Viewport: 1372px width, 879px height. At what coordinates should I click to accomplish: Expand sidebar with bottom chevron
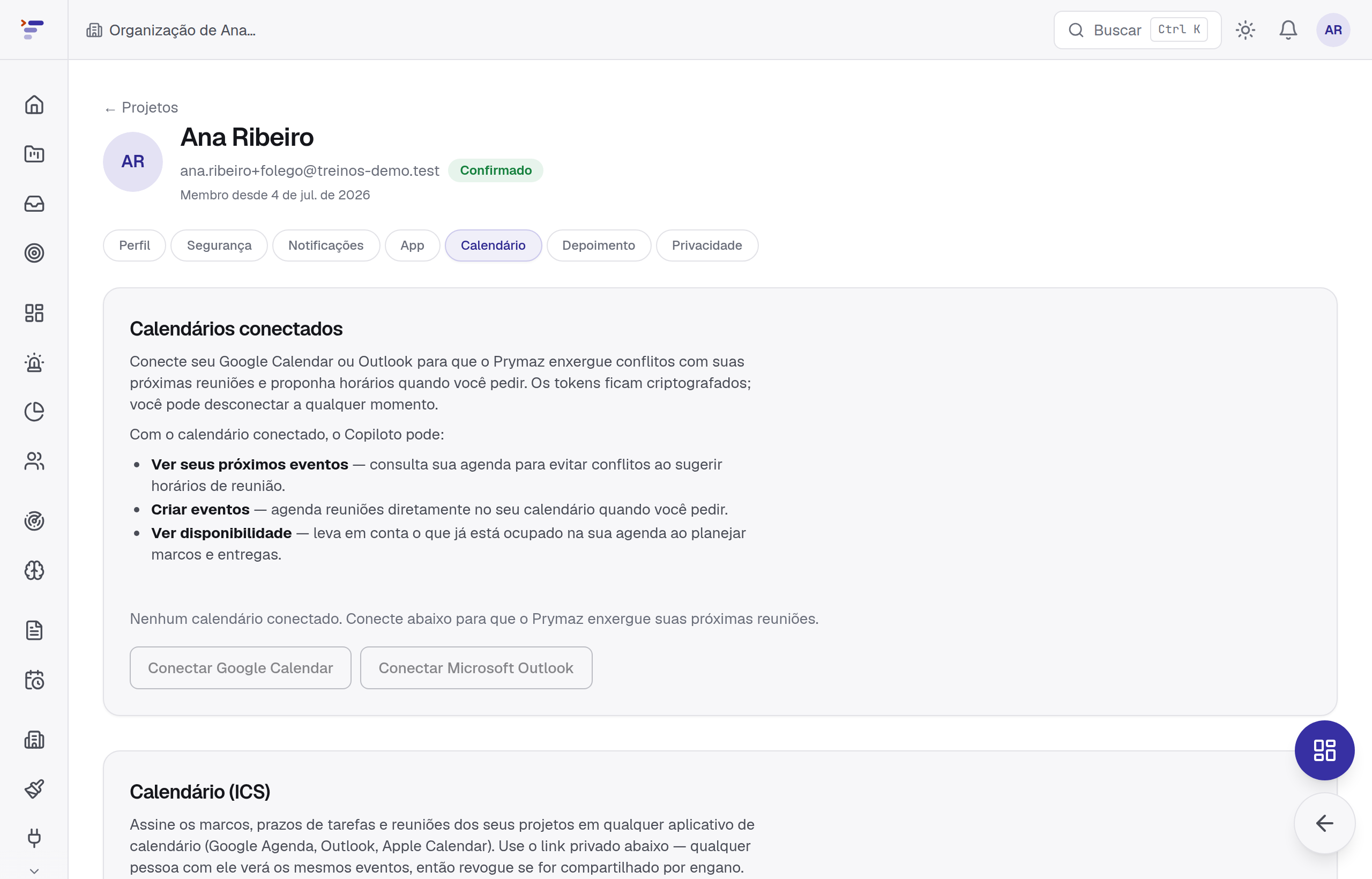pos(34,871)
